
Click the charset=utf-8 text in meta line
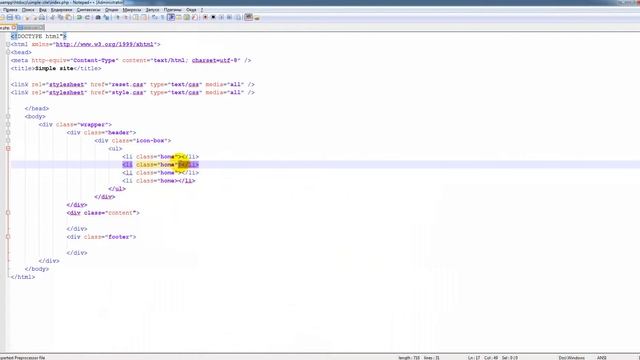(215, 60)
